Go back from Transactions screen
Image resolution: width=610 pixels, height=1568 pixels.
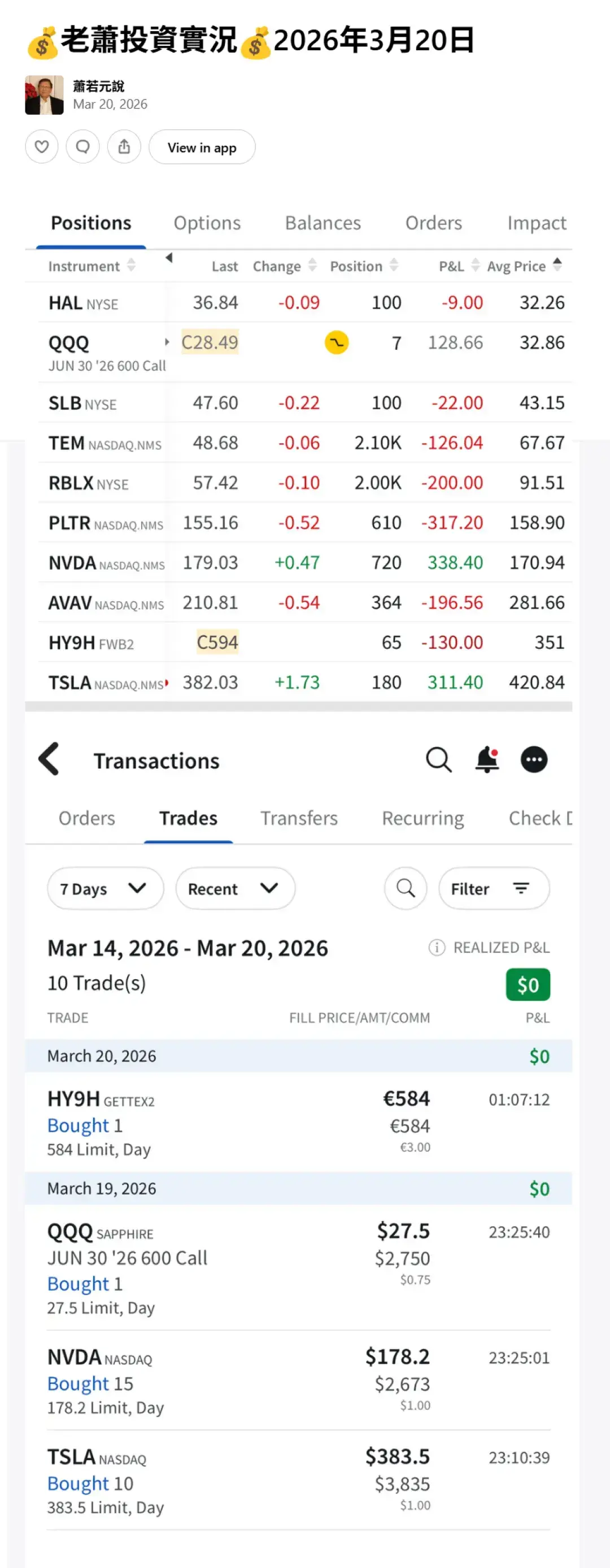pyautogui.click(x=49, y=758)
